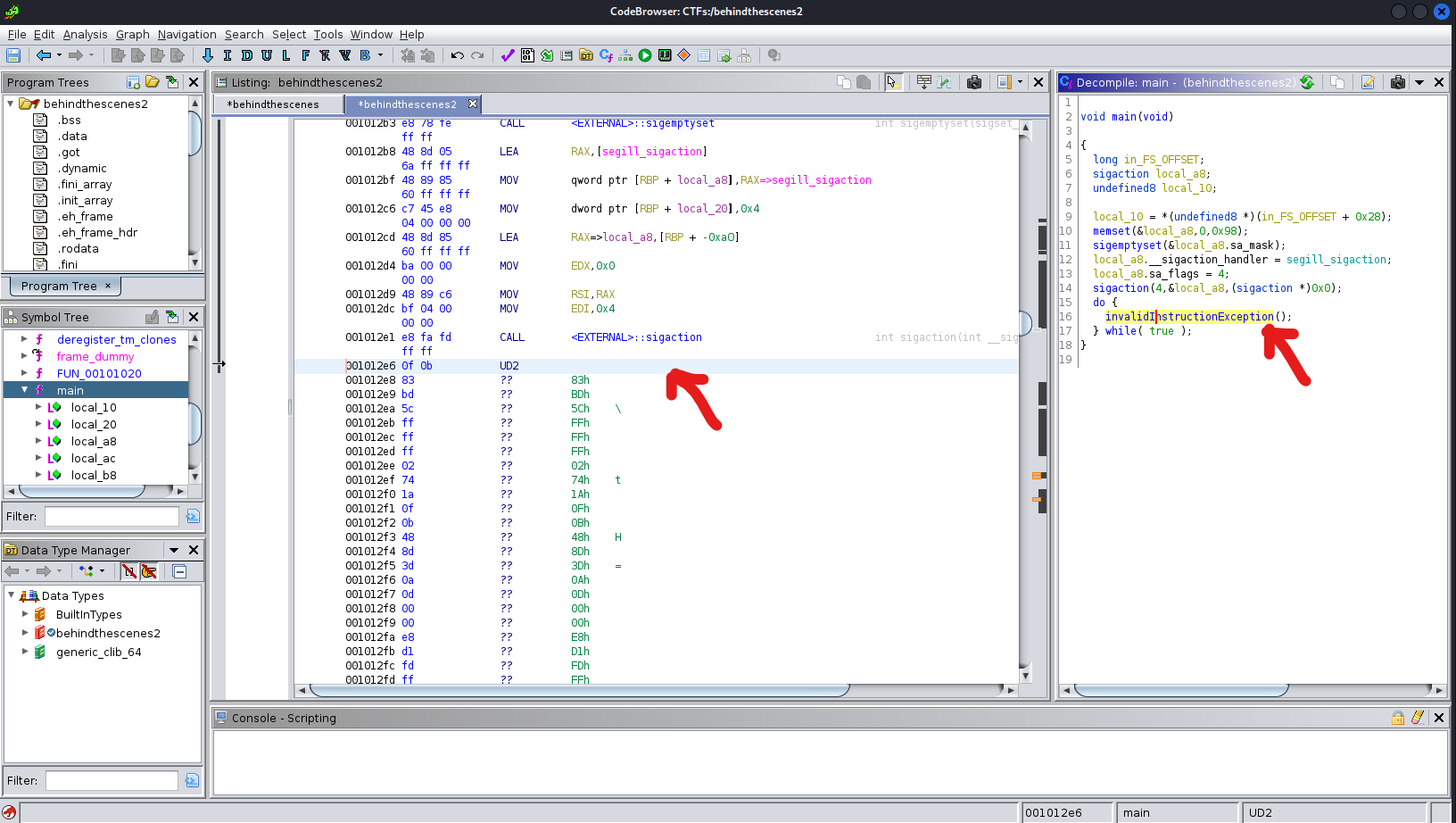Screen dimensions: 1456x823
Task: Click the green play Script Manager icon
Action: click(645, 55)
